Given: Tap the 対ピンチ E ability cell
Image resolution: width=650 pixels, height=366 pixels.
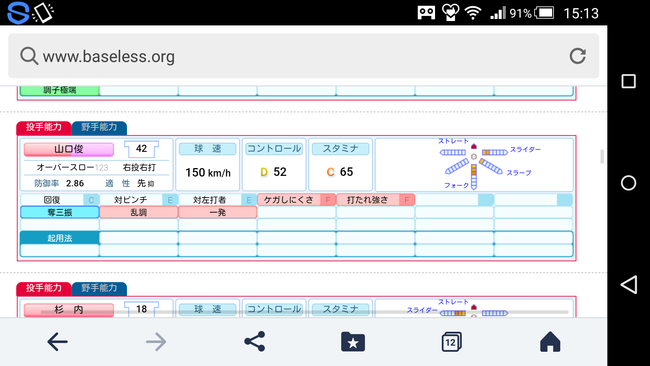Looking at the screenshot, I should 139,200.
